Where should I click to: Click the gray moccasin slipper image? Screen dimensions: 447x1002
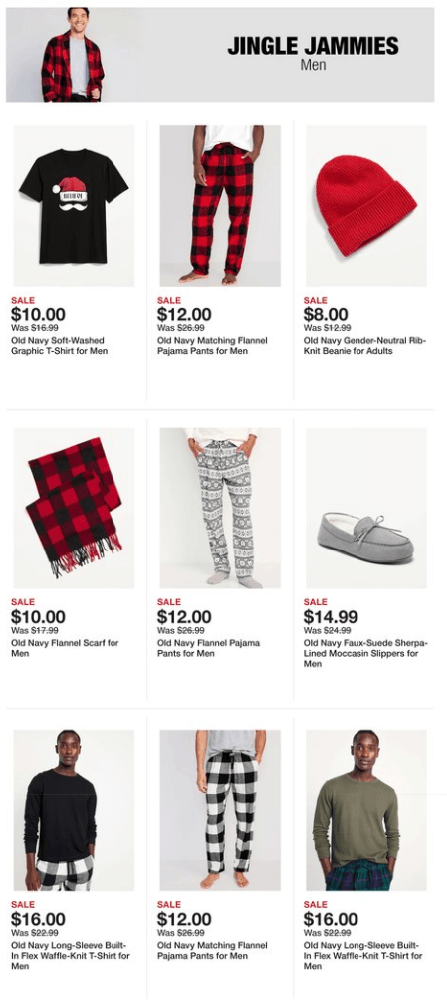click(x=366, y=508)
